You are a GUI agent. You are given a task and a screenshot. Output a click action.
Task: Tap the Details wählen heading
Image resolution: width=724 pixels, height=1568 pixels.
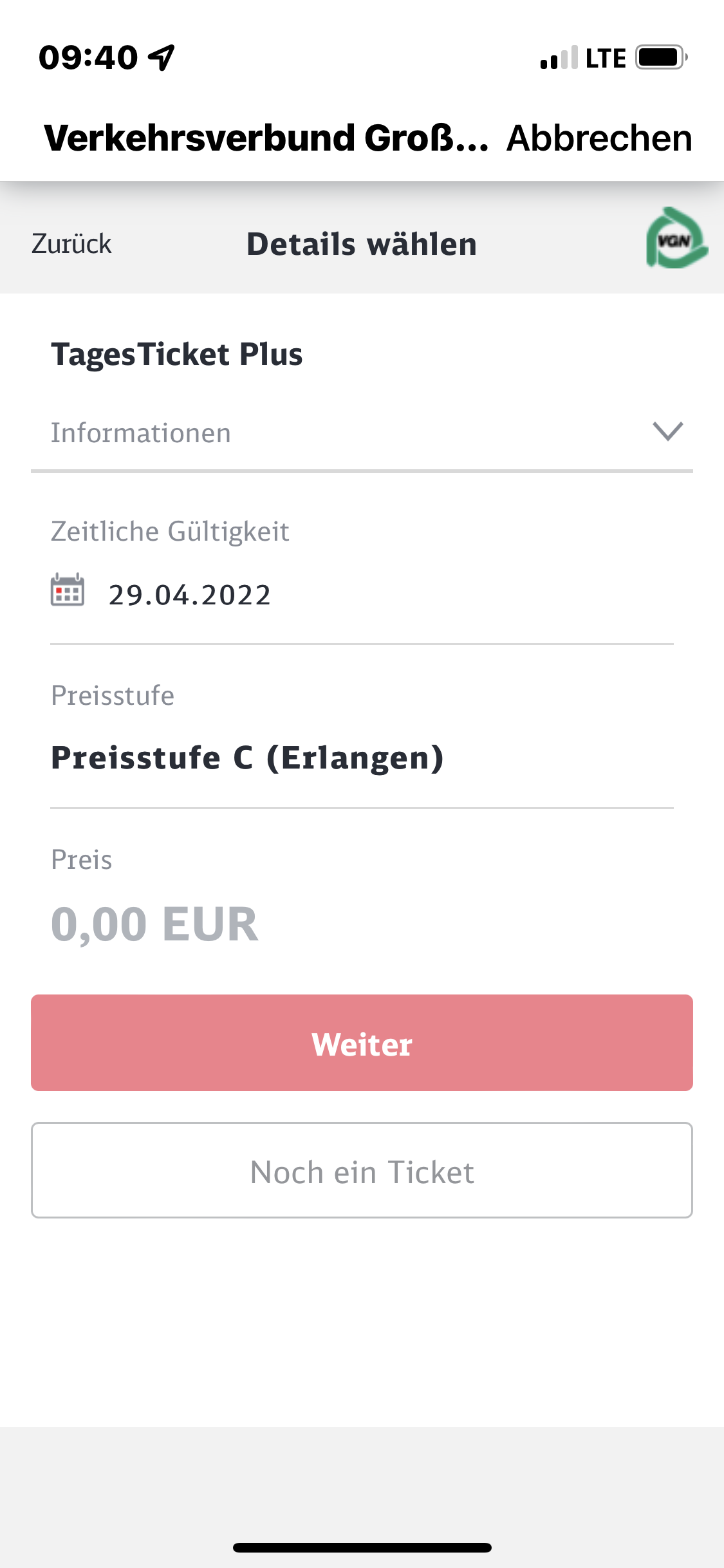coord(362,245)
